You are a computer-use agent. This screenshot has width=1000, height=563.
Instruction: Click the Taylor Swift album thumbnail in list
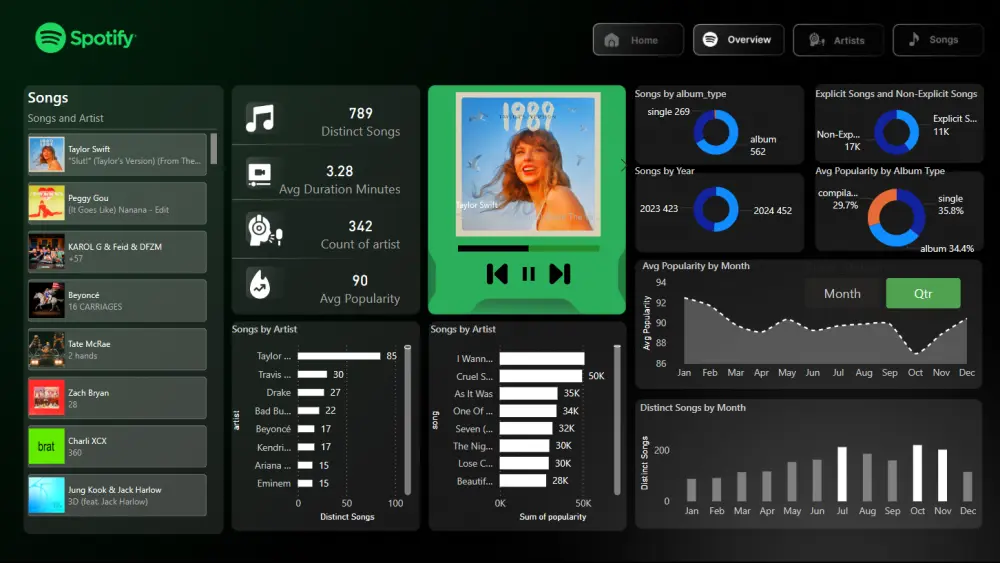coord(47,154)
